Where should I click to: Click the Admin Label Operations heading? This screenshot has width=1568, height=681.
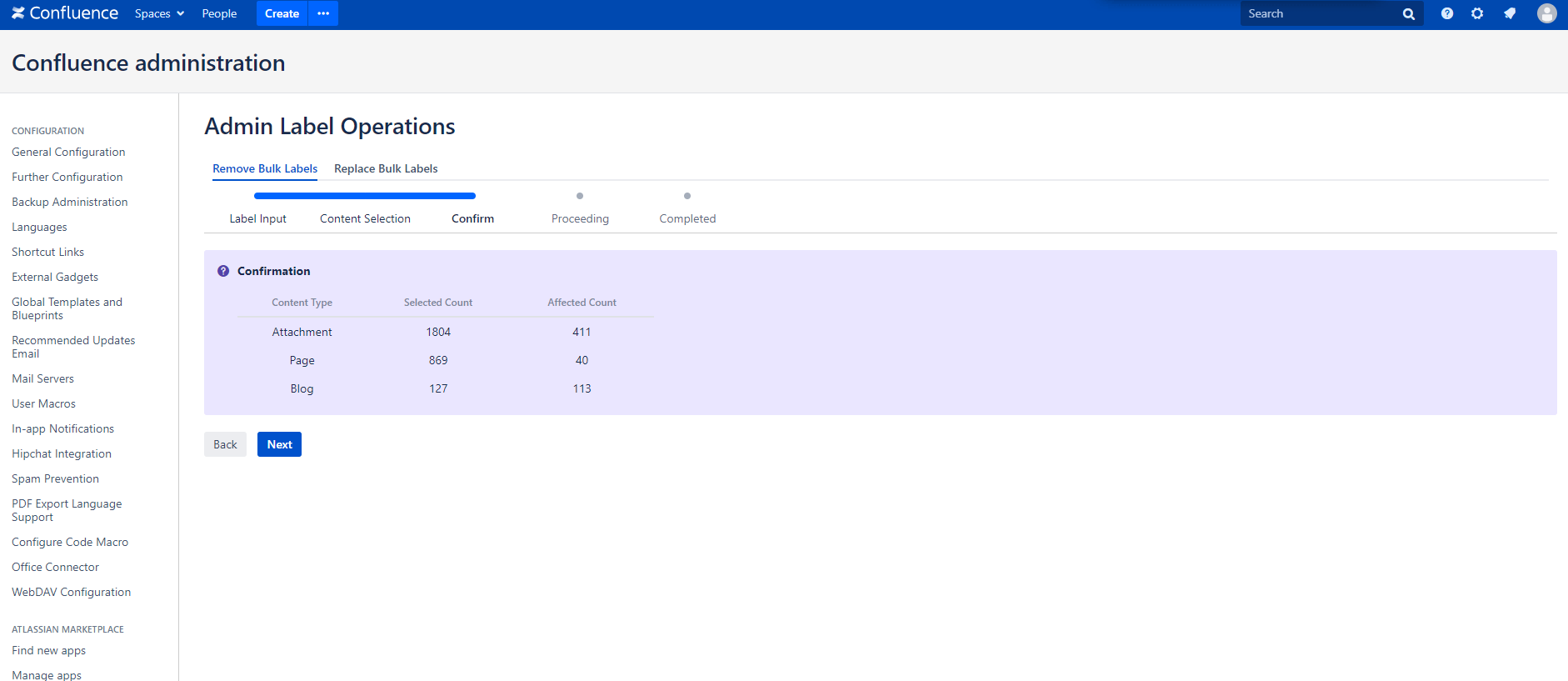pyautogui.click(x=330, y=126)
